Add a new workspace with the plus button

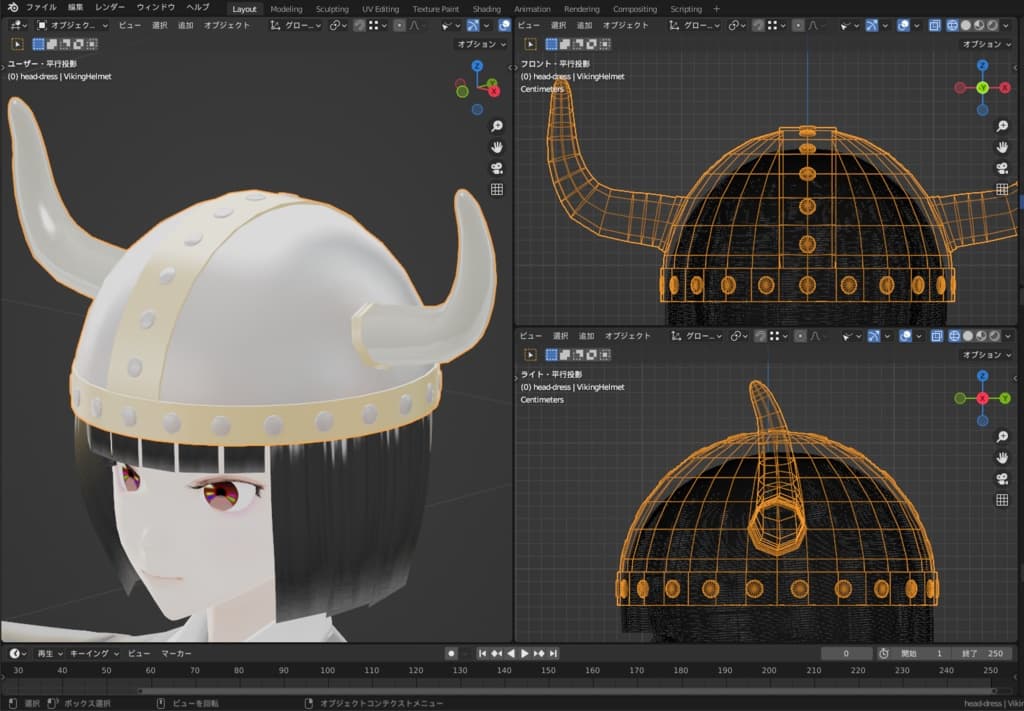(x=716, y=9)
